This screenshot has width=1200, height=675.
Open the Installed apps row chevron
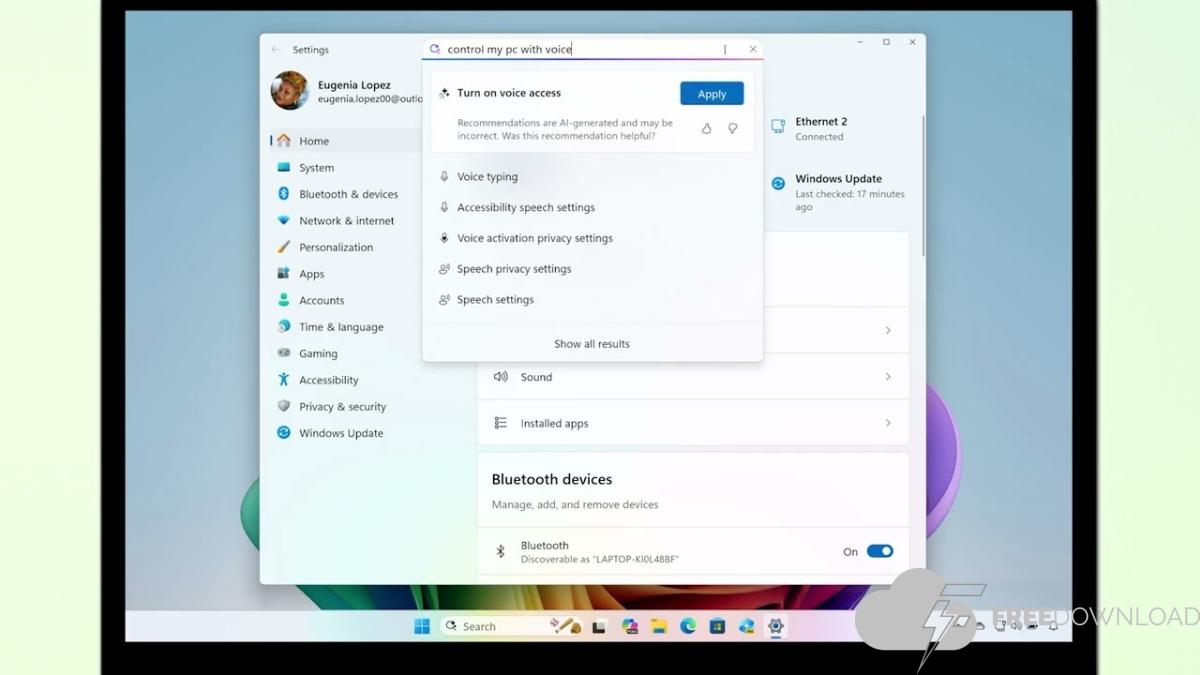click(x=887, y=423)
